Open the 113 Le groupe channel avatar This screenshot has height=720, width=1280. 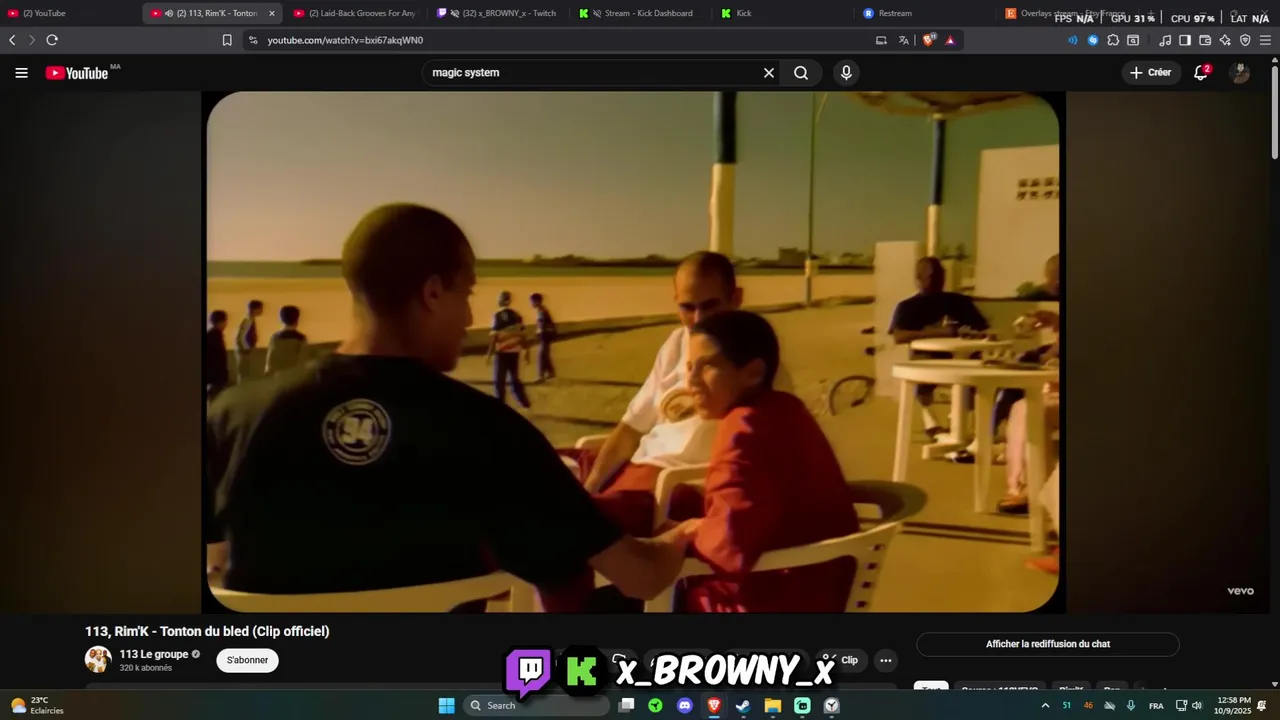tap(98, 660)
